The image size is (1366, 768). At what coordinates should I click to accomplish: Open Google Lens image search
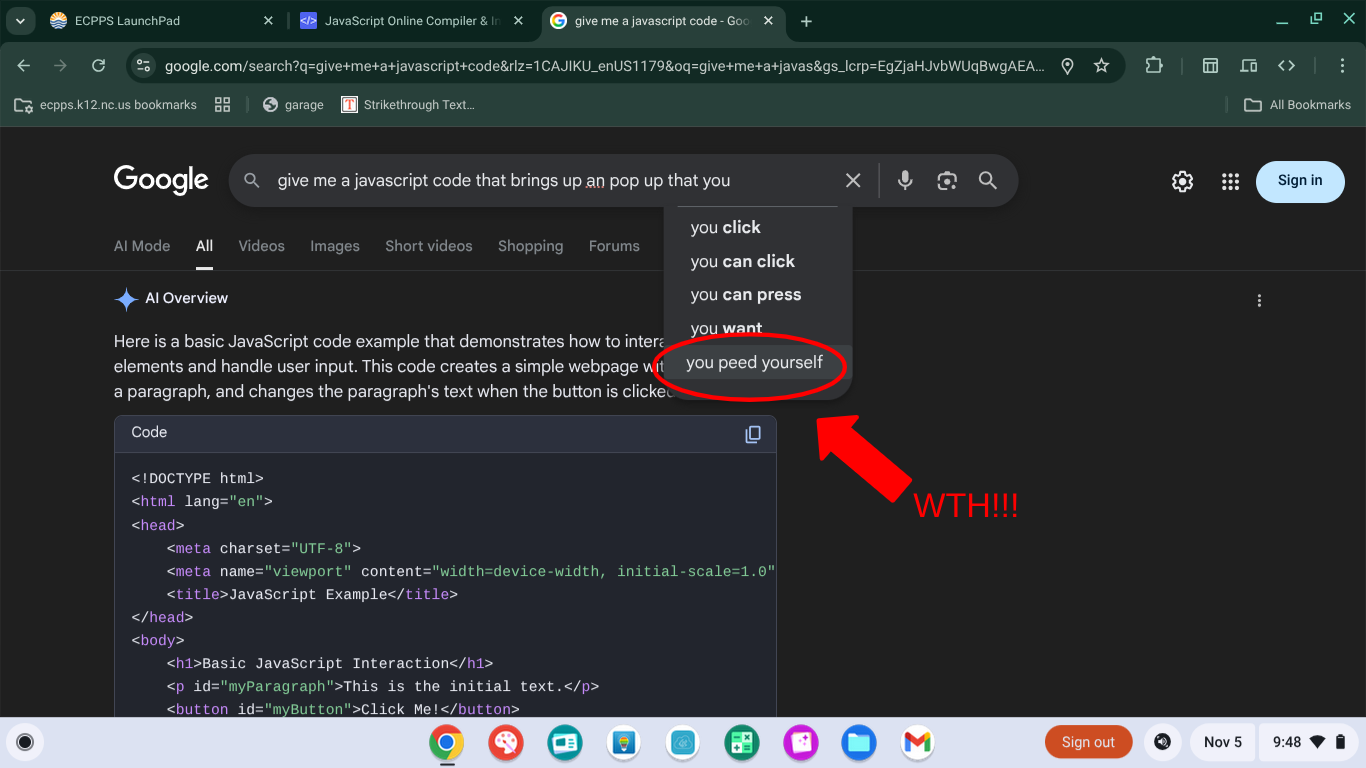(x=946, y=180)
